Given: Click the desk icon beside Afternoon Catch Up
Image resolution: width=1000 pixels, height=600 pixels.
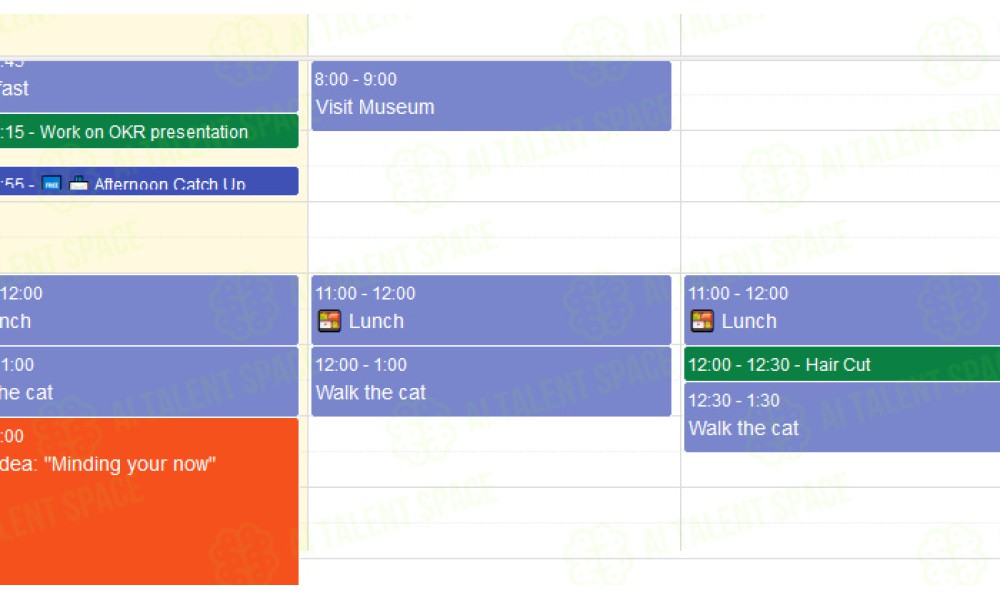Looking at the screenshot, I should (78, 184).
